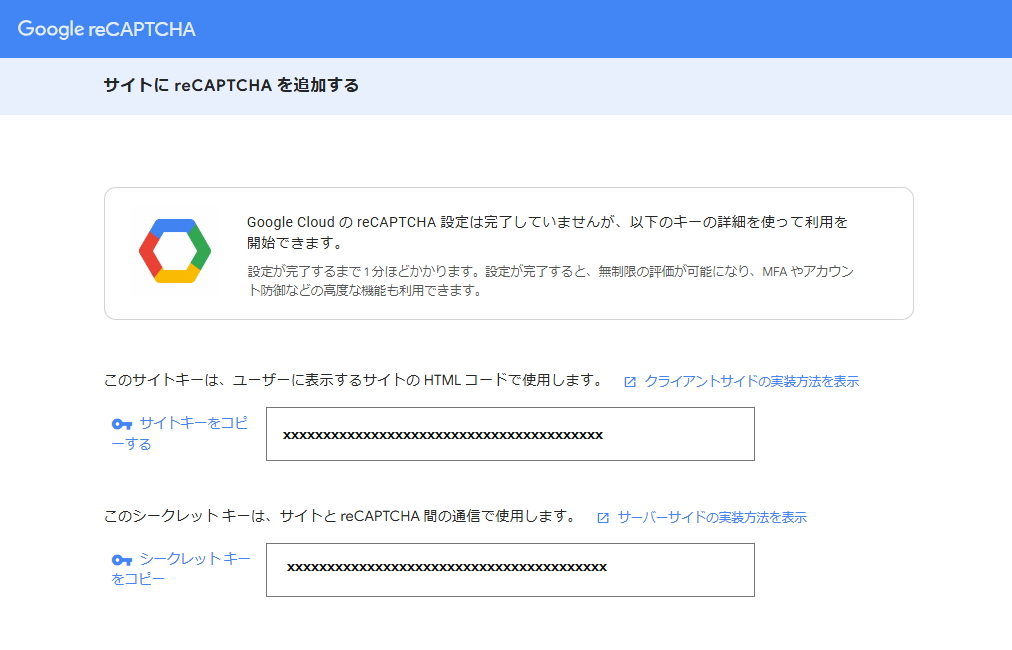Click the key icon beside シークレットキーをコピー
The height and width of the screenshot is (650, 1012).
[122, 560]
